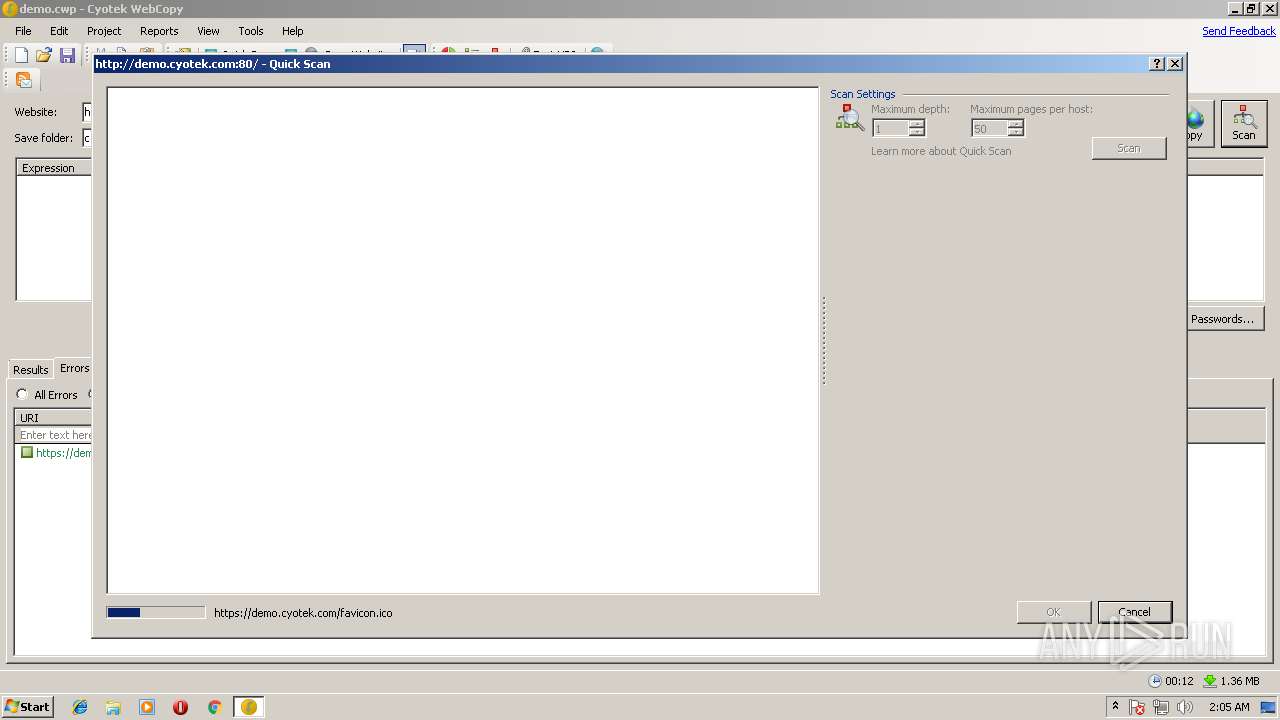Click the Expression column header
Viewport: 1280px width, 720px height.
pos(55,168)
